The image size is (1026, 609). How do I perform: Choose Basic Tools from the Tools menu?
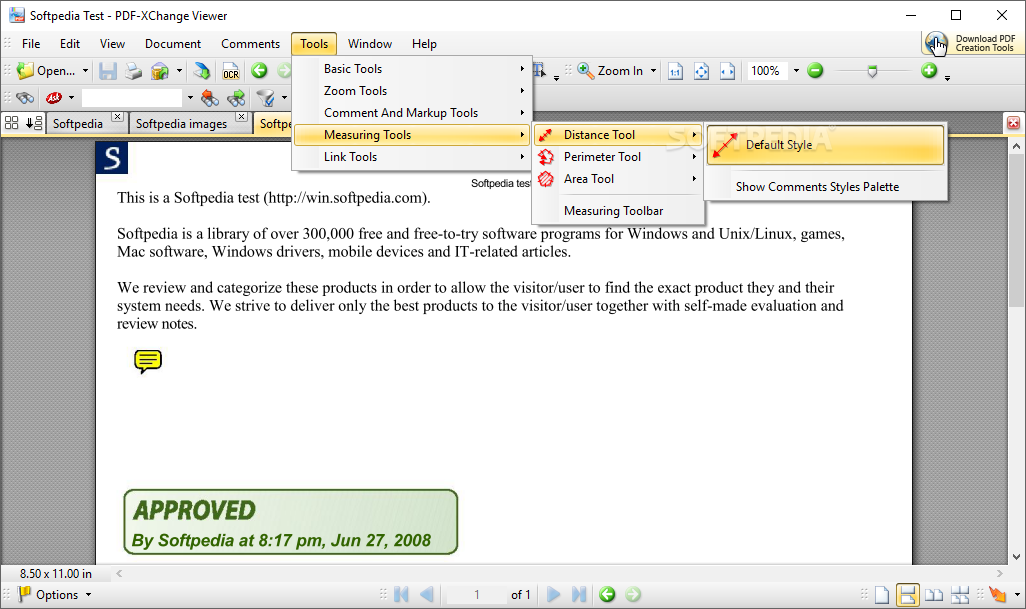(412, 69)
